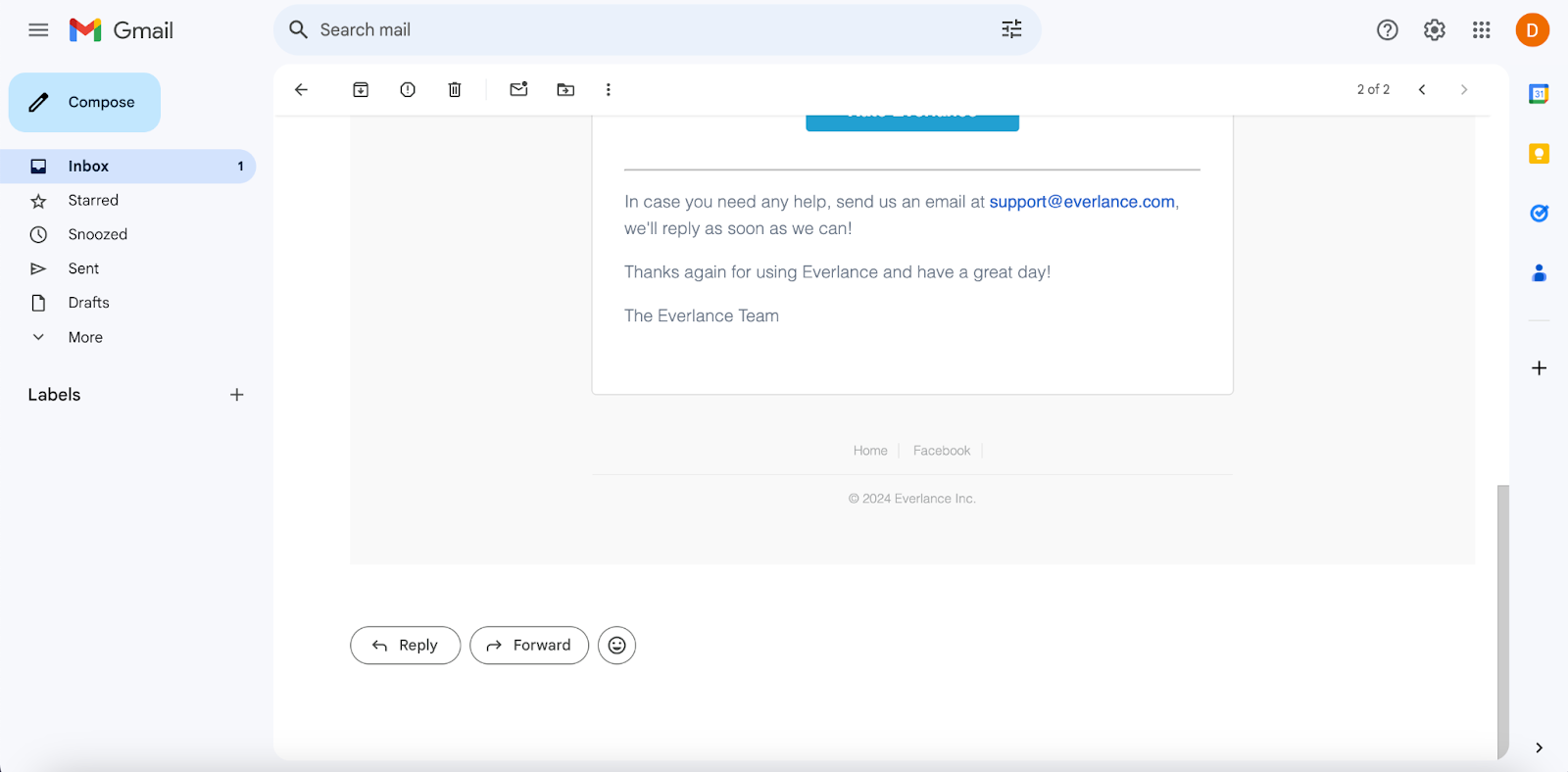Open Google Keep in the side panel
This screenshot has height=772, width=1568.
[x=1539, y=154]
